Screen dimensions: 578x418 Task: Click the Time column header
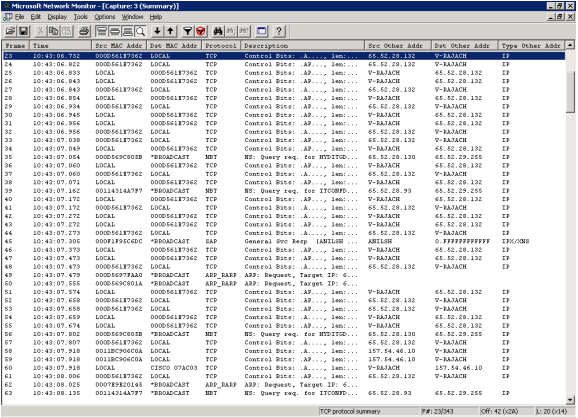(x=60, y=45)
